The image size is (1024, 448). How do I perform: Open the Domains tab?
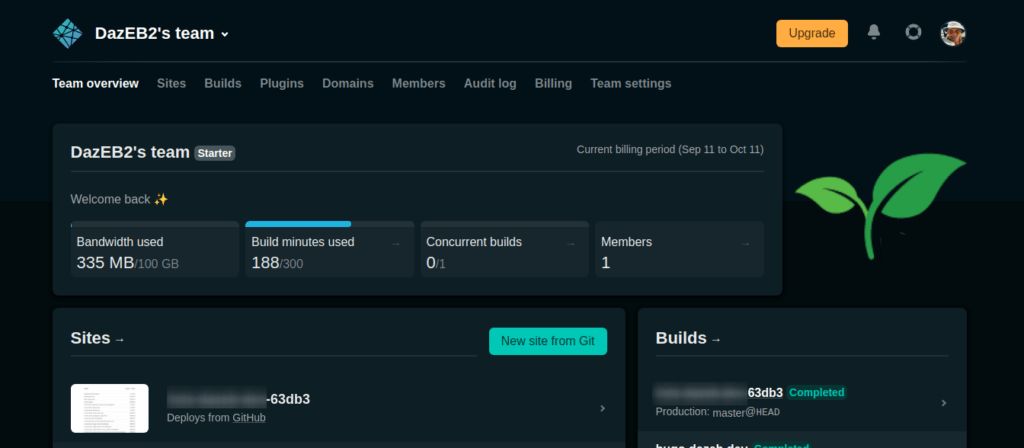[x=347, y=84]
